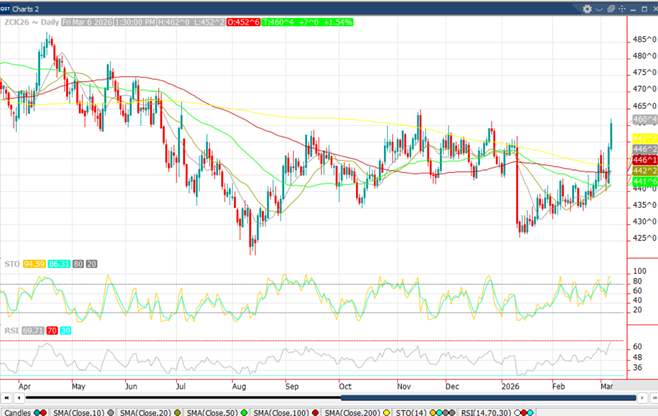Viewport: 658px width, 416px height.
Task: Click the date and time header label
Action: [x=120, y=21]
